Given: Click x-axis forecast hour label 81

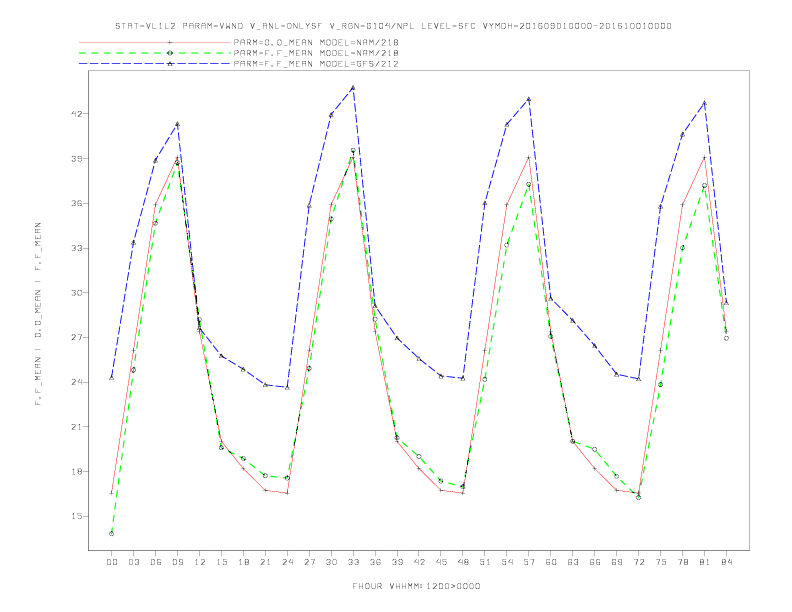Looking at the screenshot, I should coord(705,562).
